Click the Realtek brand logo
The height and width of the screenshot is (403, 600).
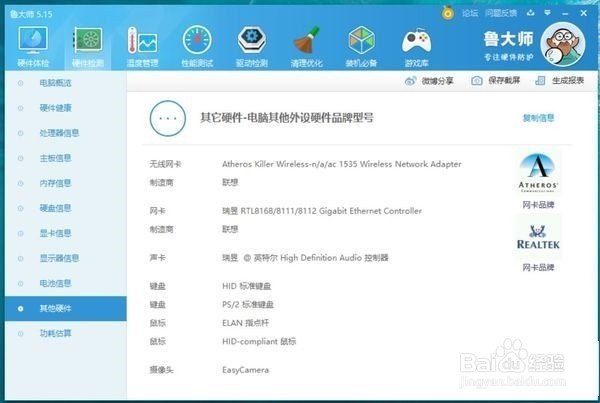(x=538, y=237)
